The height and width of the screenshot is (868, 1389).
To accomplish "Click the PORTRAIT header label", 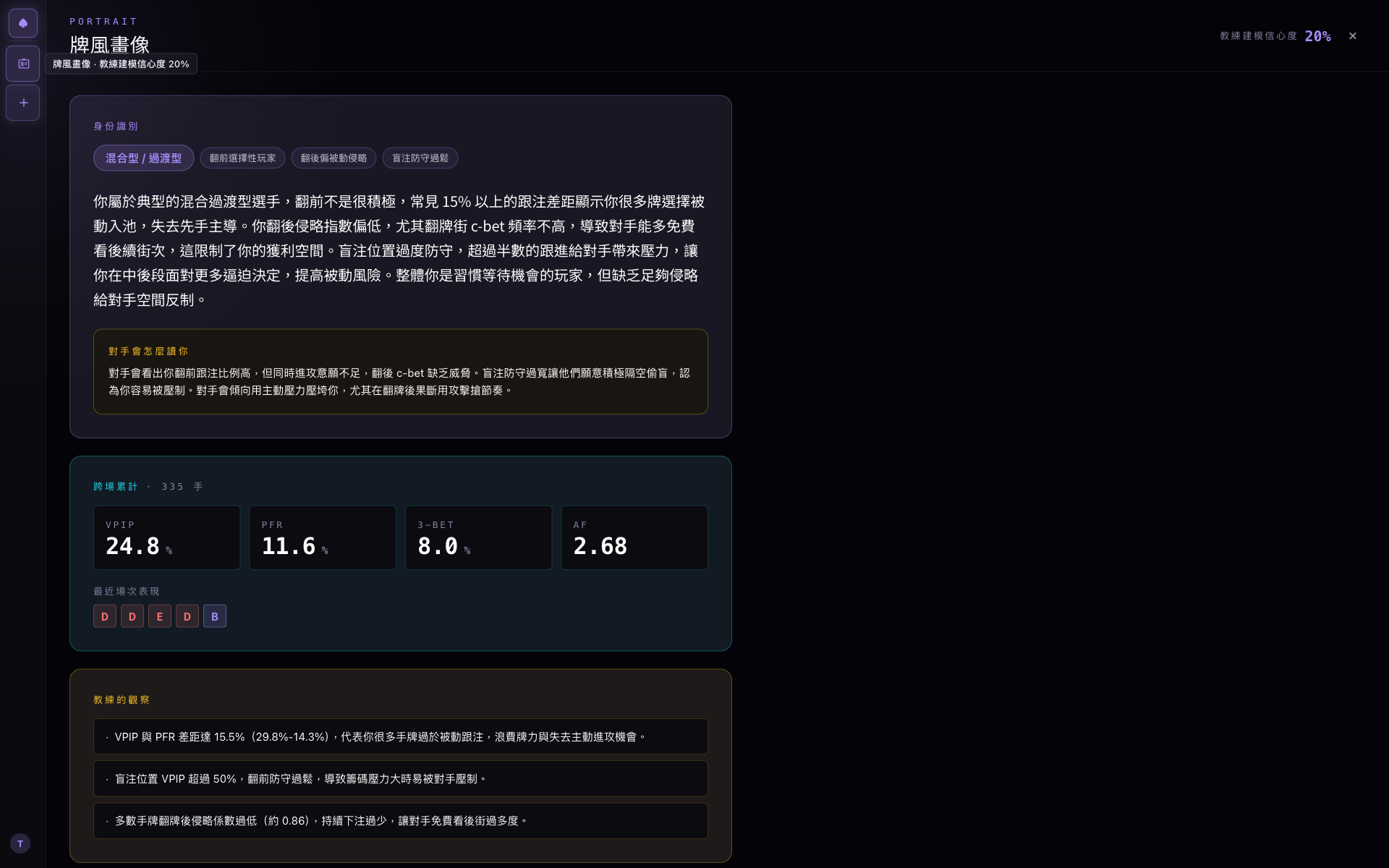I will [x=103, y=22].
